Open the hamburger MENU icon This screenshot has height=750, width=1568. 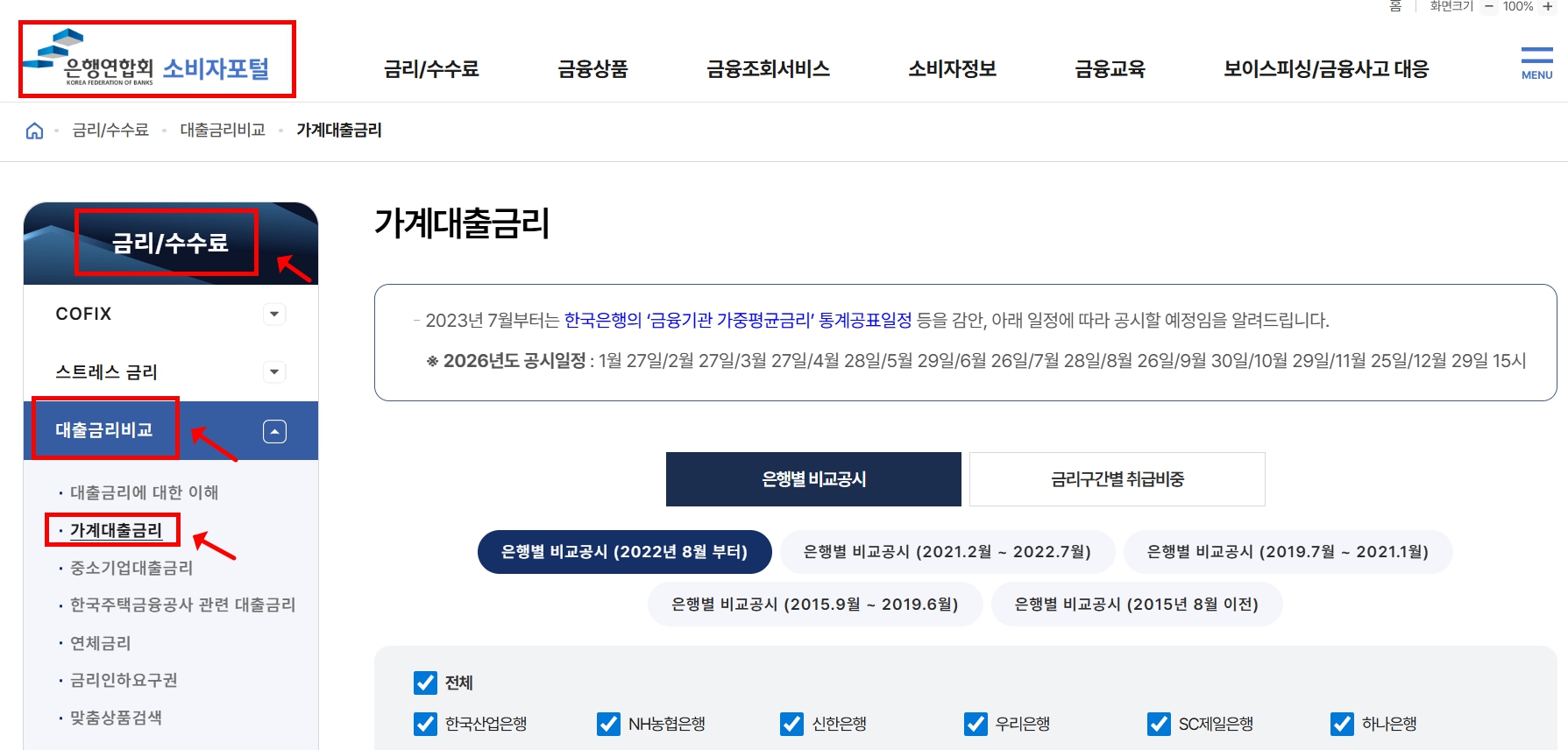pyautogui.click(x=1536, y=63)
